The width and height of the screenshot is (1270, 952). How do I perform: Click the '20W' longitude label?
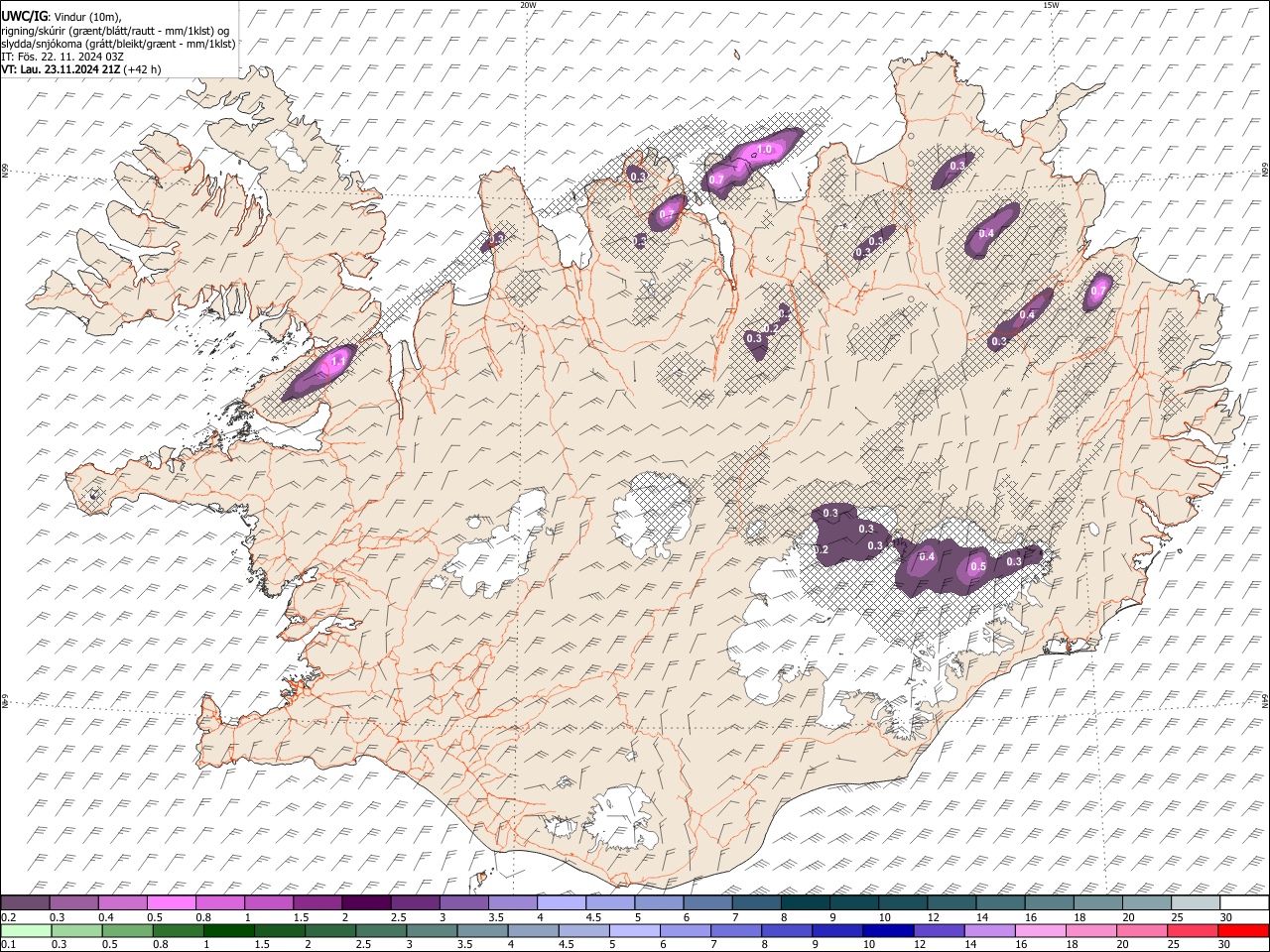(x=527, y=5)
